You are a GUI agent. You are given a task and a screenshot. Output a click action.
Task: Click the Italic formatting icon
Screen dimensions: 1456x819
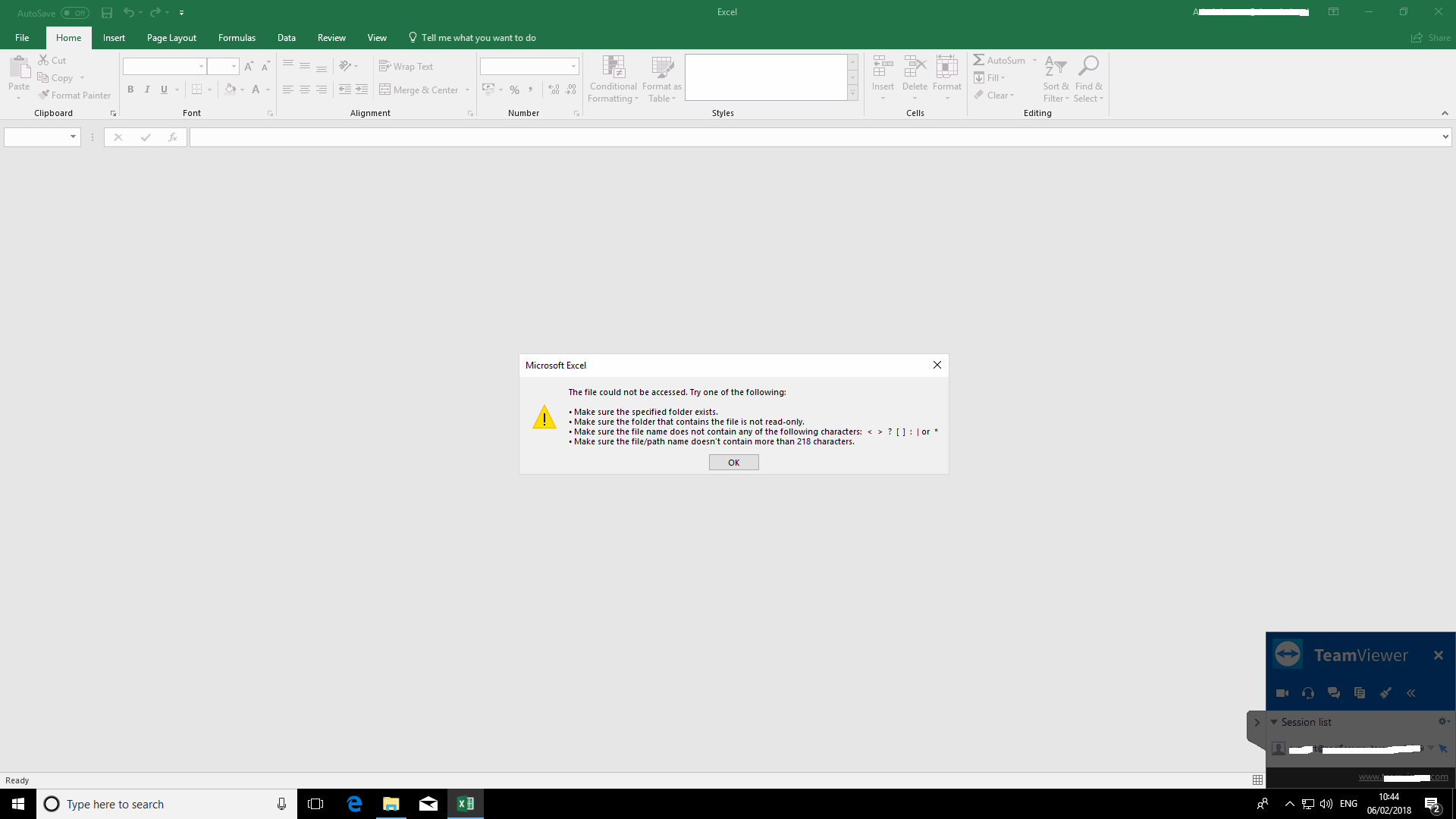[147, 89]
